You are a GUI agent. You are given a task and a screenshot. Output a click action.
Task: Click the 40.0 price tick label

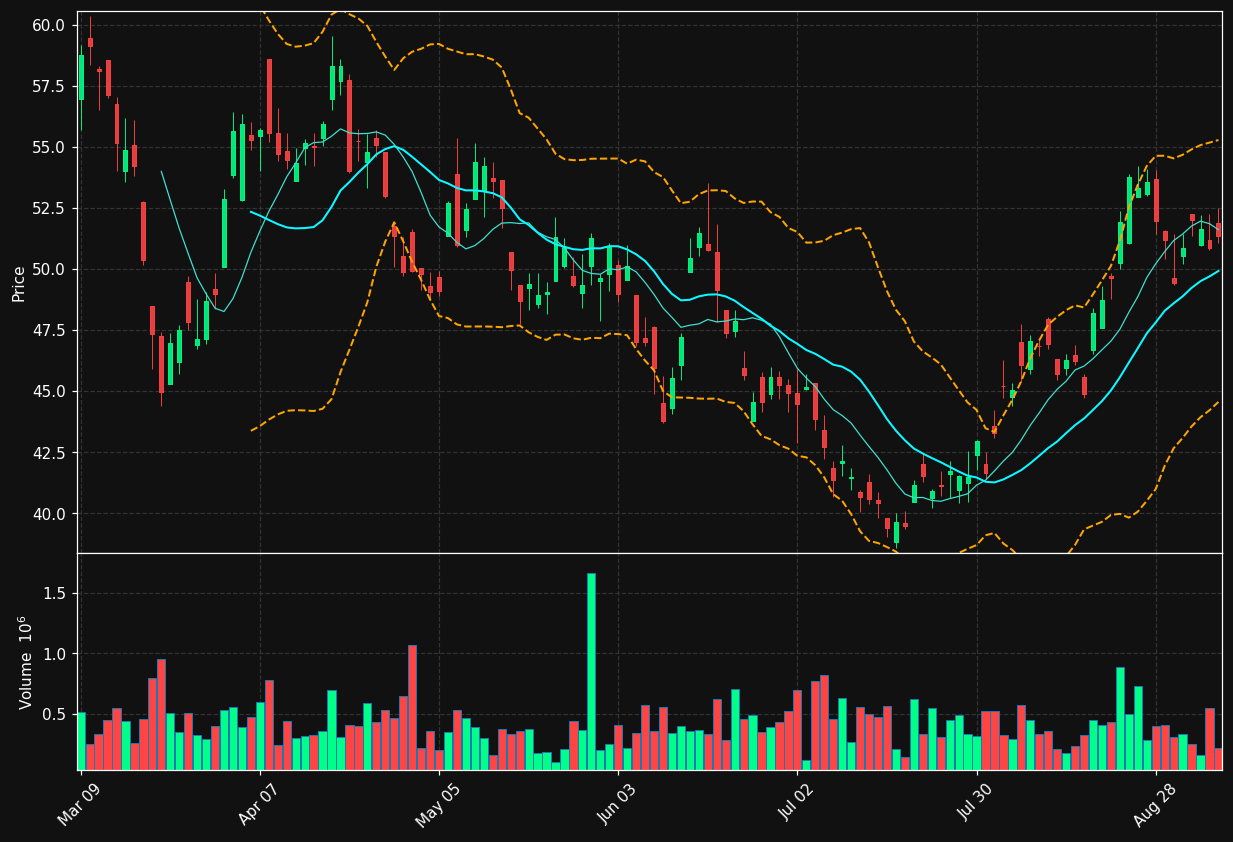click(x=50, y=514)
